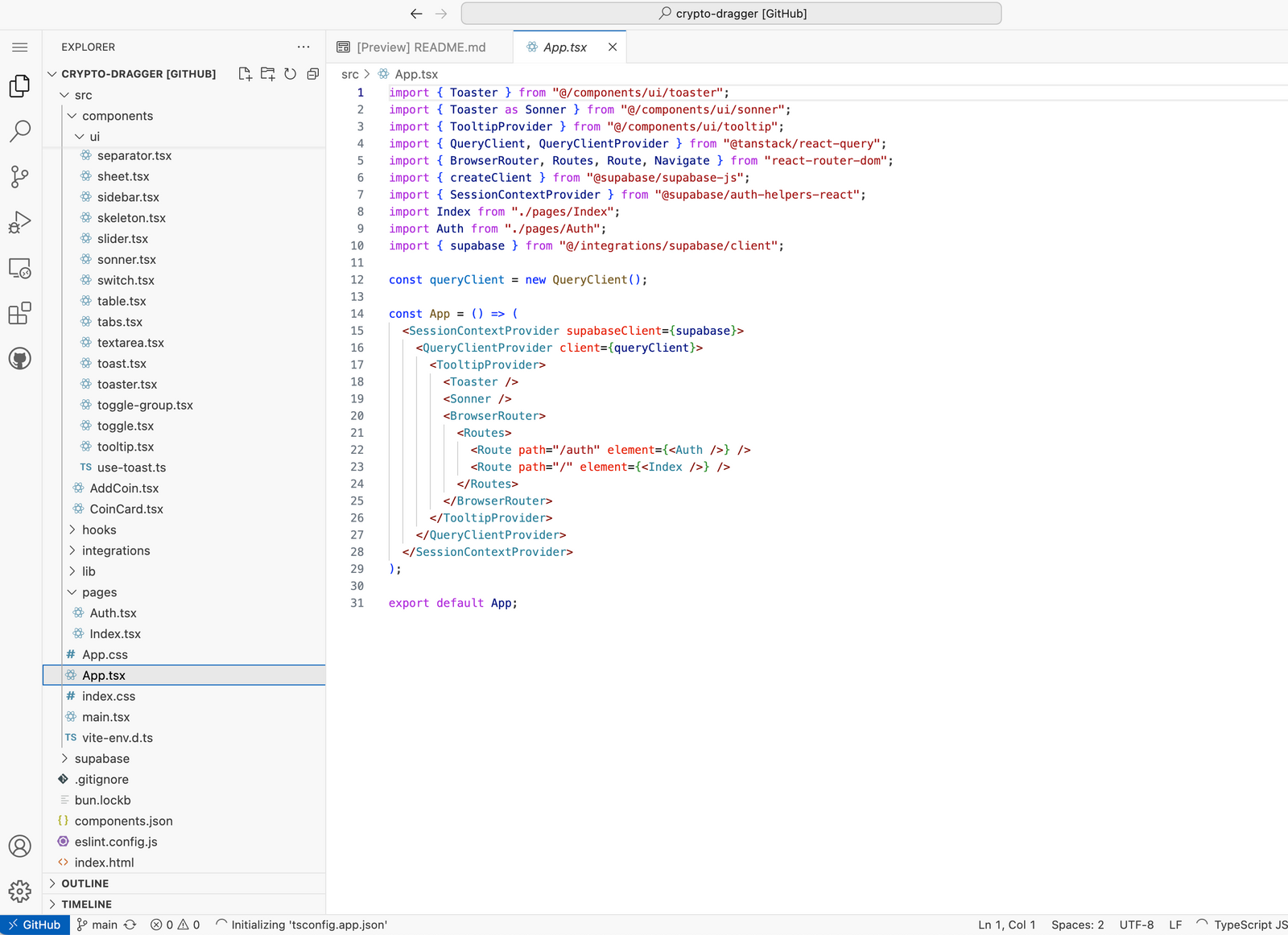
Task: Open the GitHub panel in activity bar
Action: click(20, 359)
